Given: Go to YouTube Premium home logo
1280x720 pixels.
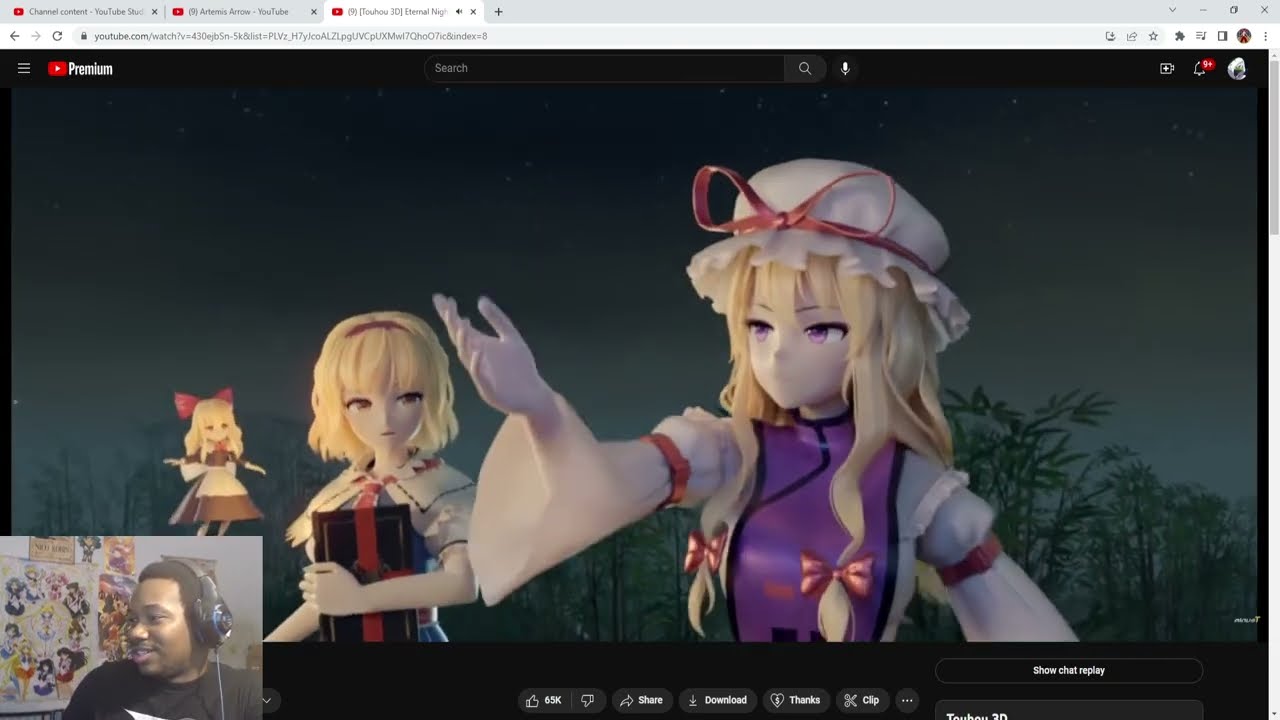Looking at the screenshot, I should [x=80, y=68].
